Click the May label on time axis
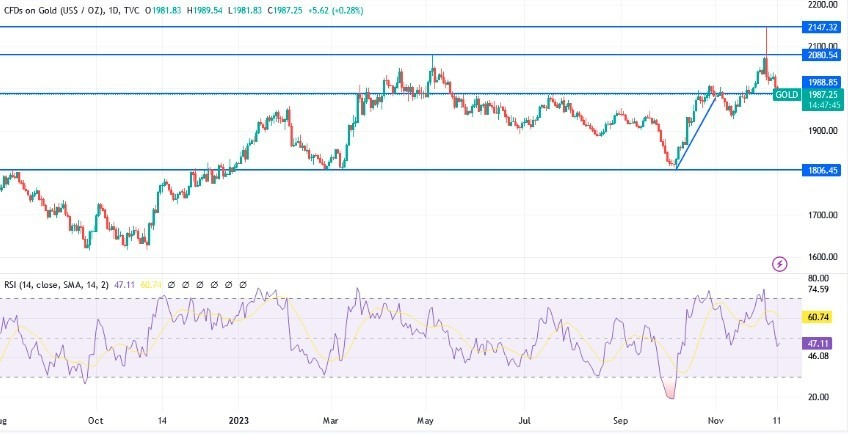848x434 pixels. [x=426, y=420]
